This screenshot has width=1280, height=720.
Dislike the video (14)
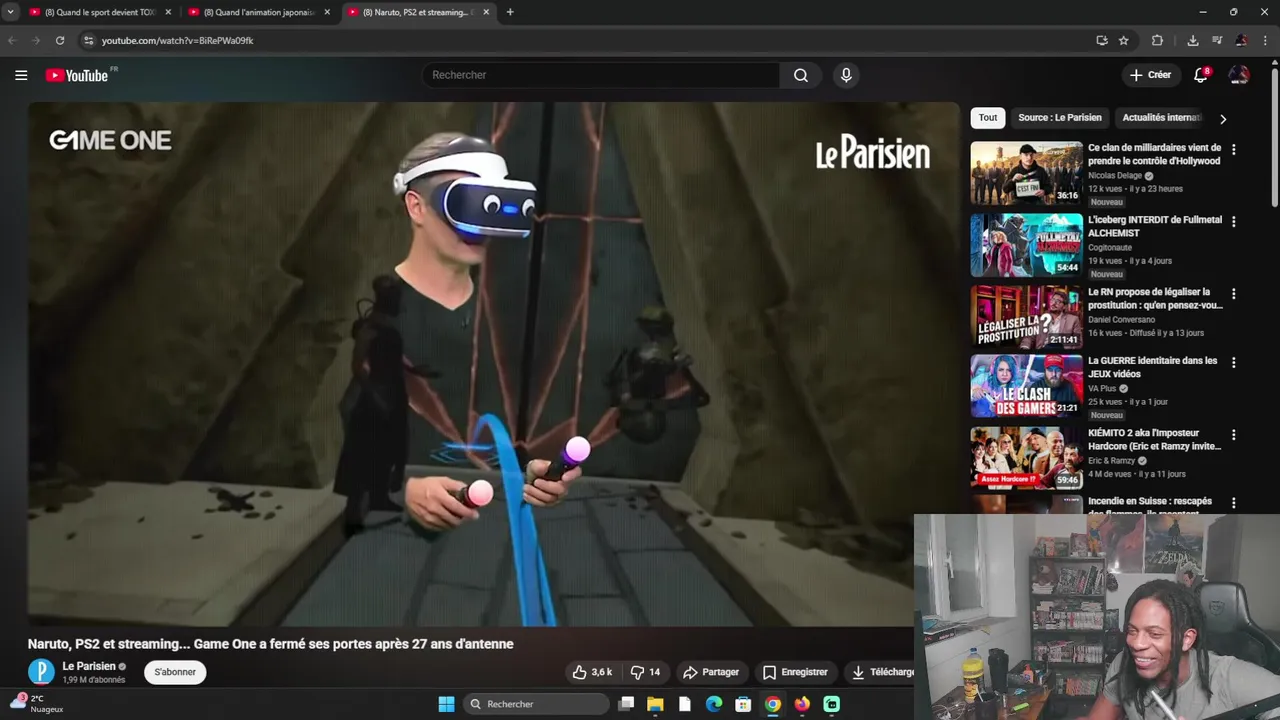point(644,672)
